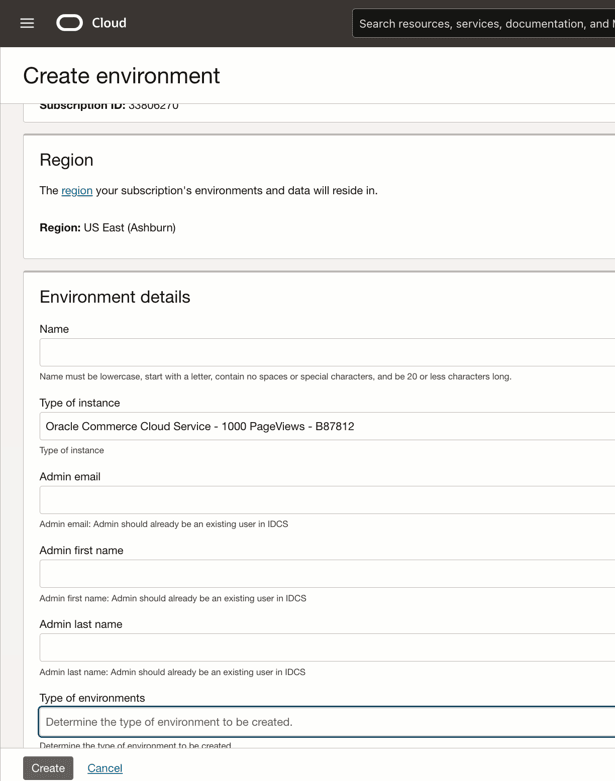Click the 'Admin first name: Admin should' hint
Viewport: 616px width, 781px height.
coord(173,598)
